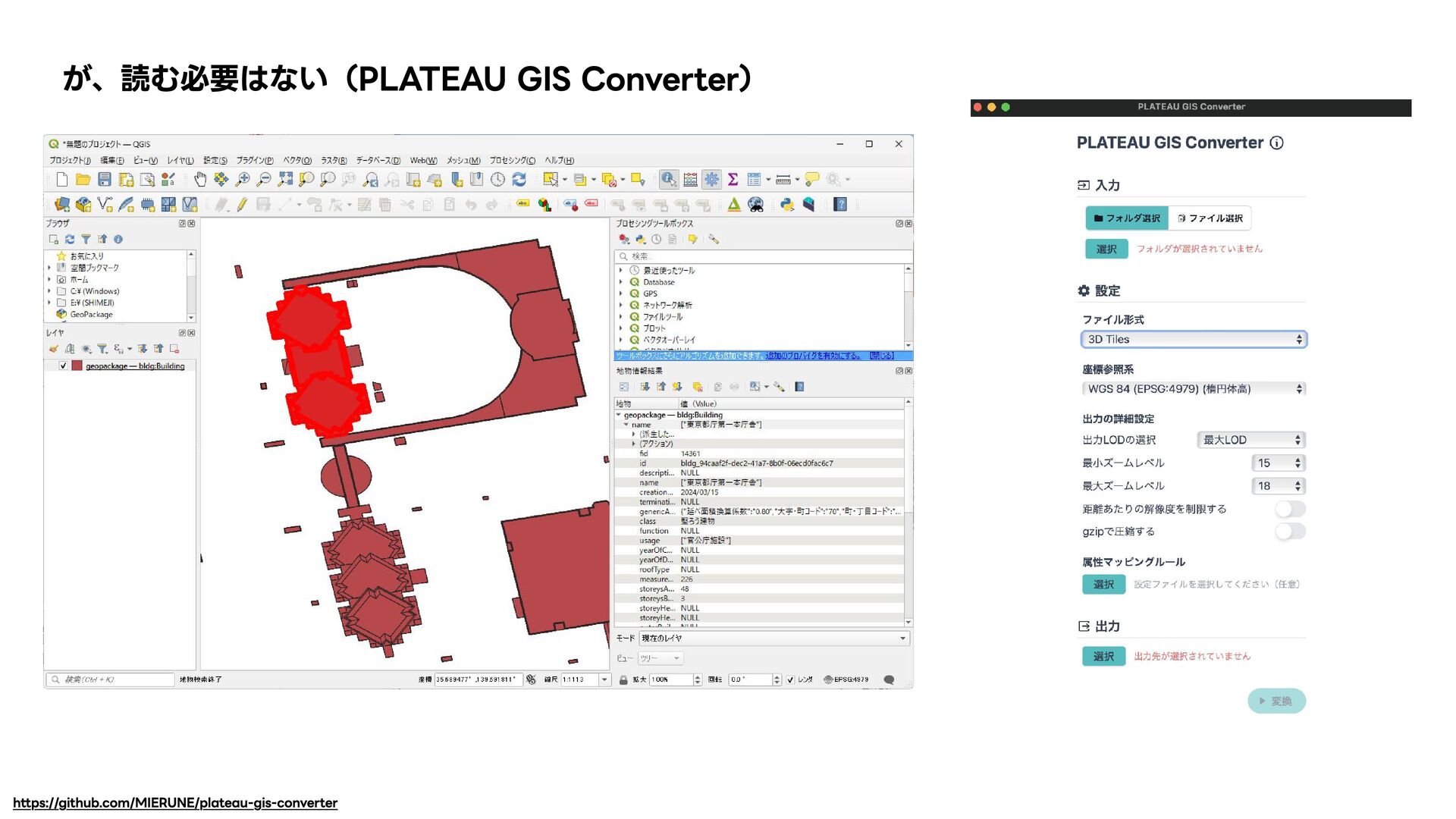Open the レイヤ menu
This screenshot has height=819, width=1456.
click(180, 161)
